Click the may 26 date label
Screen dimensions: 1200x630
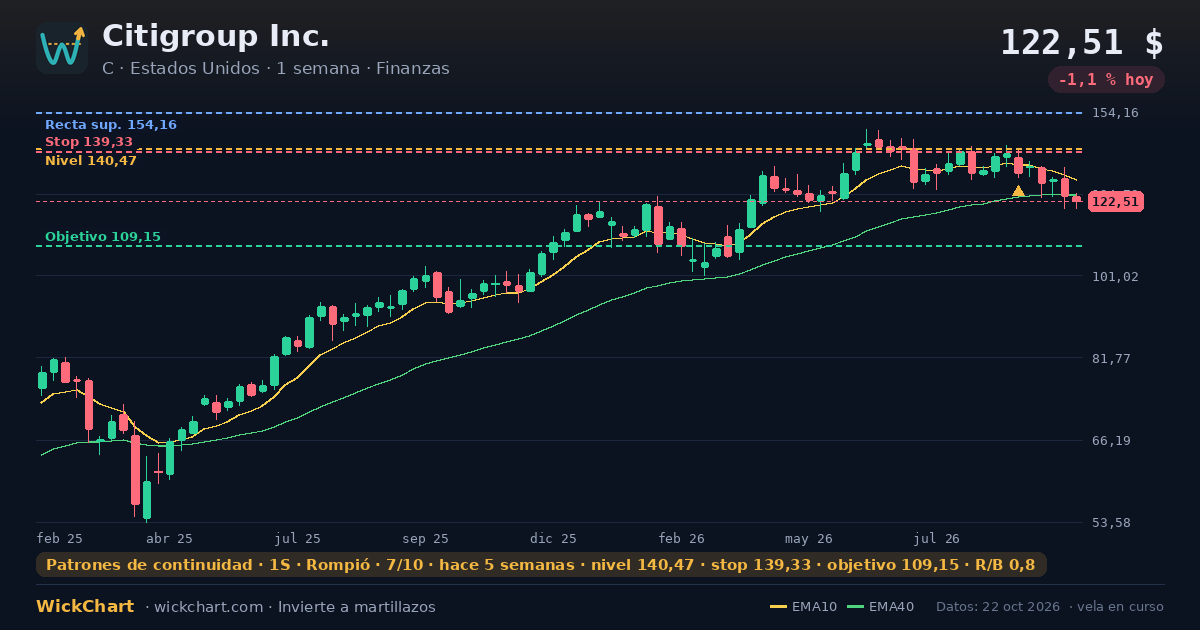tap(809, 538)
